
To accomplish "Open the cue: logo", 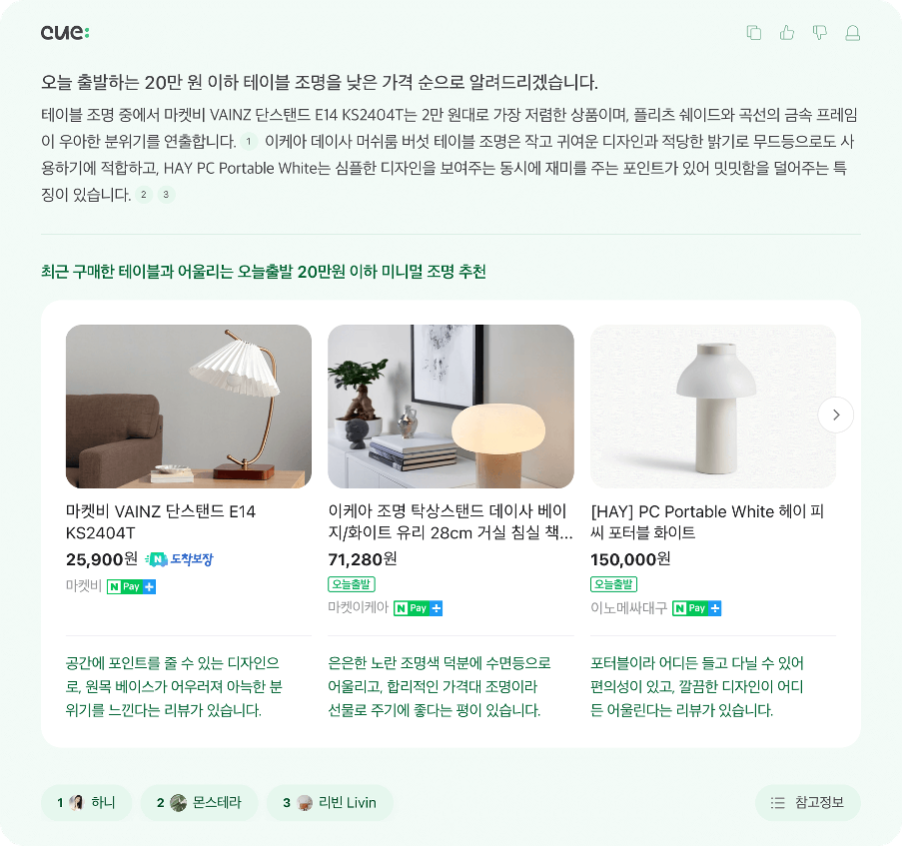I will [65, 33].
